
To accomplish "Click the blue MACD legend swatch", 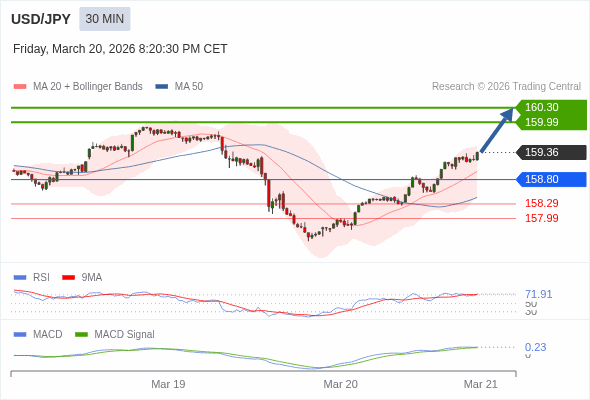I will coord(20,335).
